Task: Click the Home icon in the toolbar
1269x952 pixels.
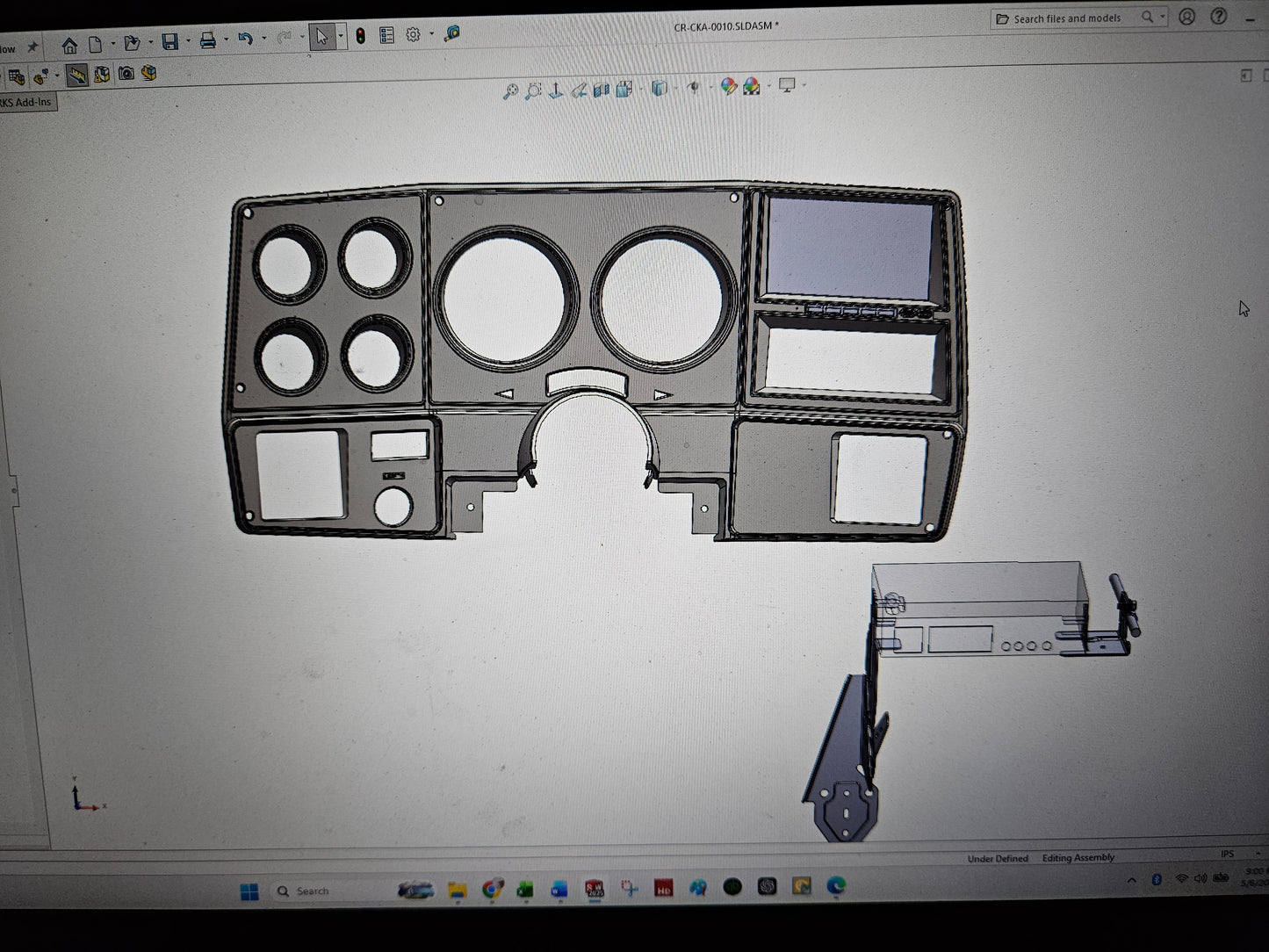Action: coord(69,44)
